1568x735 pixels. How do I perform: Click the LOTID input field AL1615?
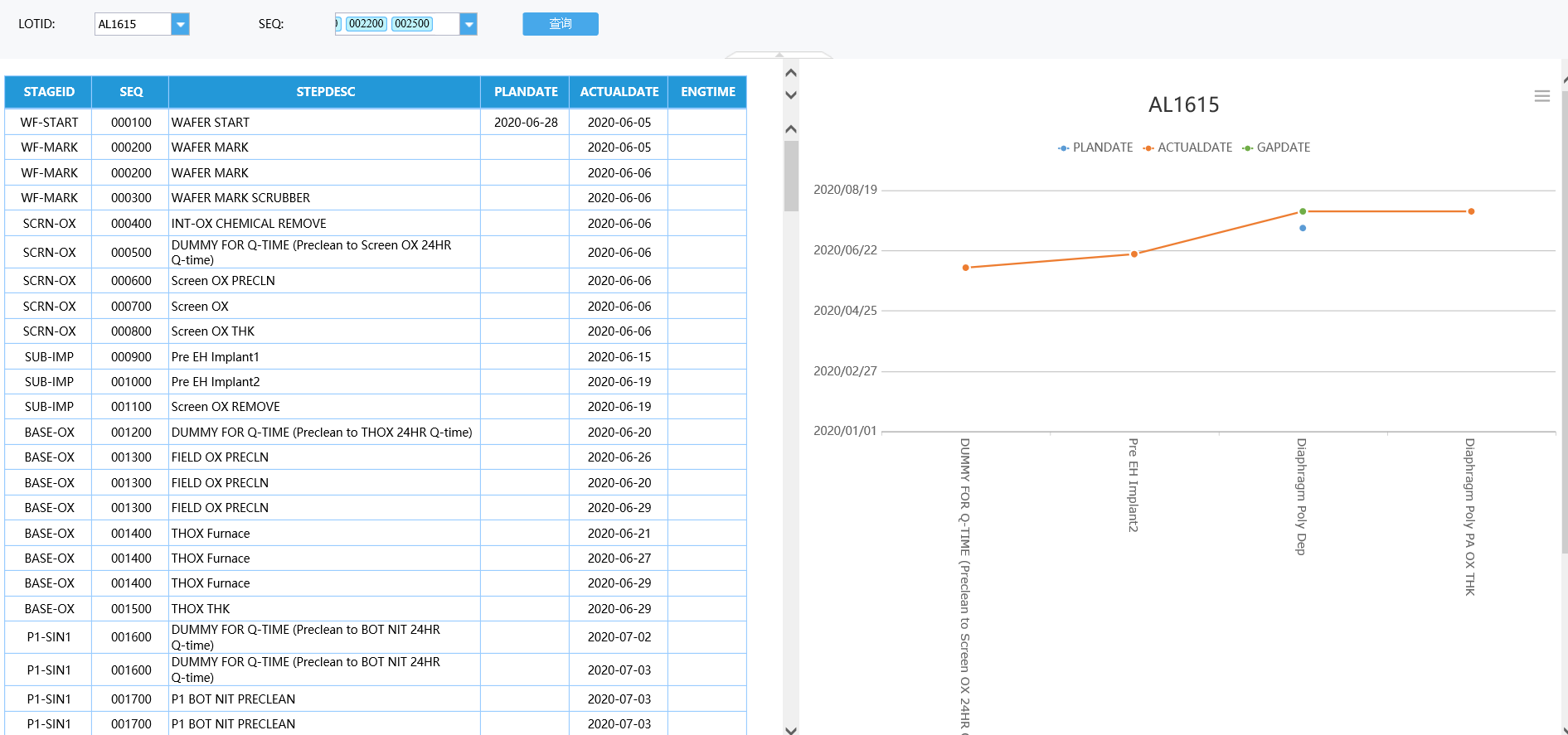pyautogui.click(x=133, y=24)
